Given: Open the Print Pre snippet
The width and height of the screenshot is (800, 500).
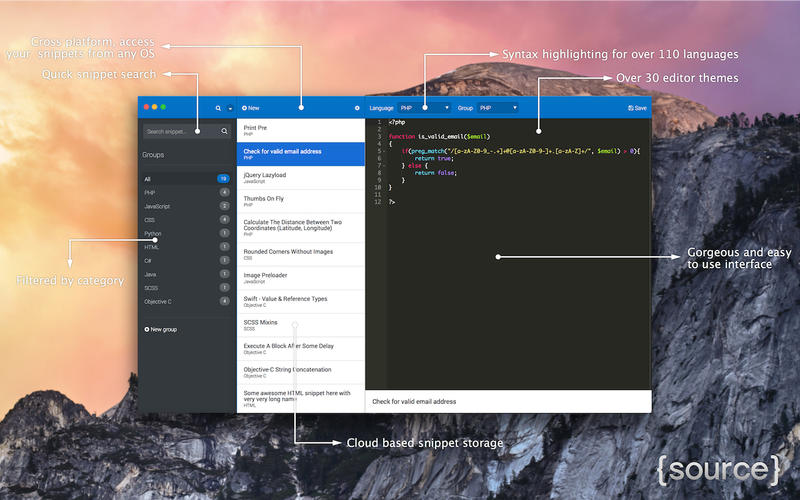Looking at the screenshot, I should [301, 130].
